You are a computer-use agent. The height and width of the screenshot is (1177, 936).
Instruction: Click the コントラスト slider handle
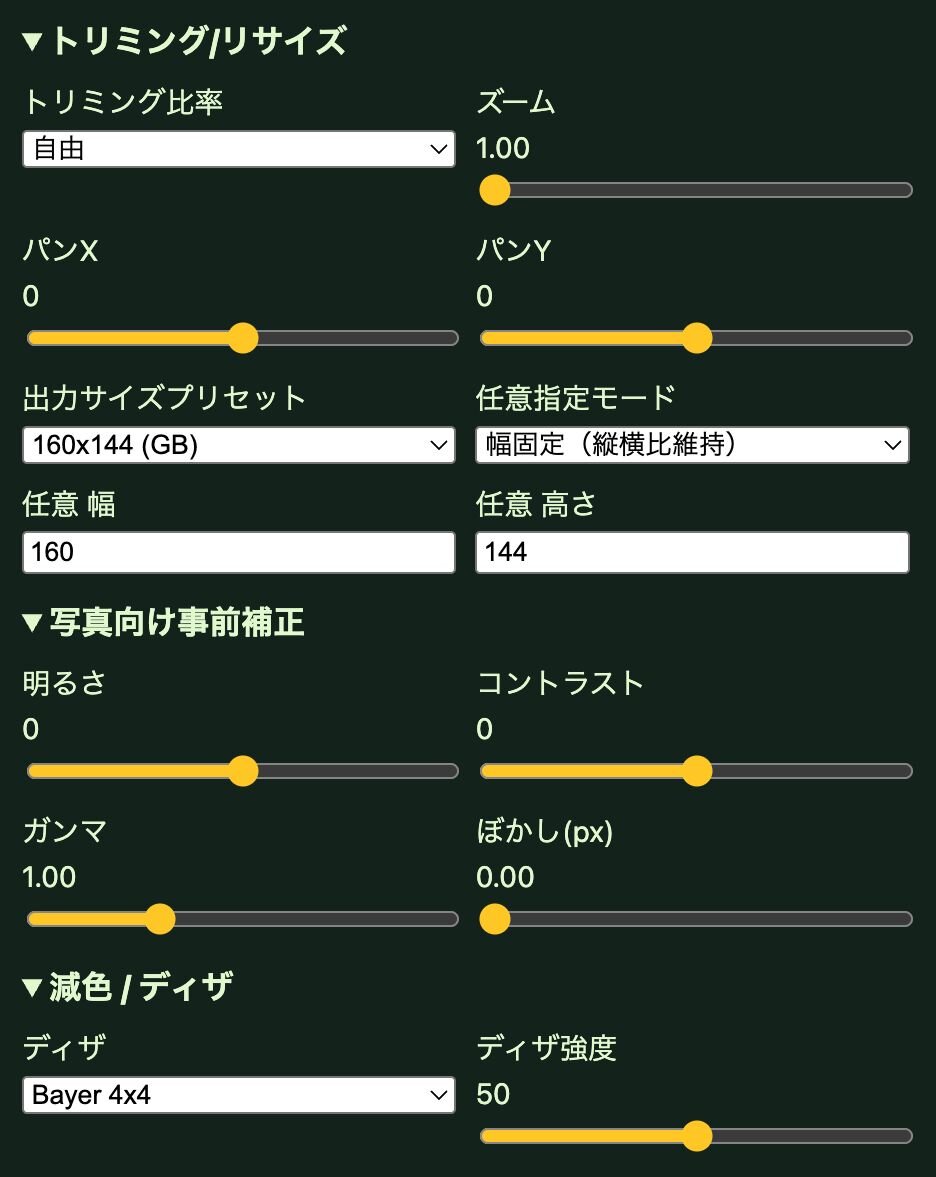tap(696, 771)
